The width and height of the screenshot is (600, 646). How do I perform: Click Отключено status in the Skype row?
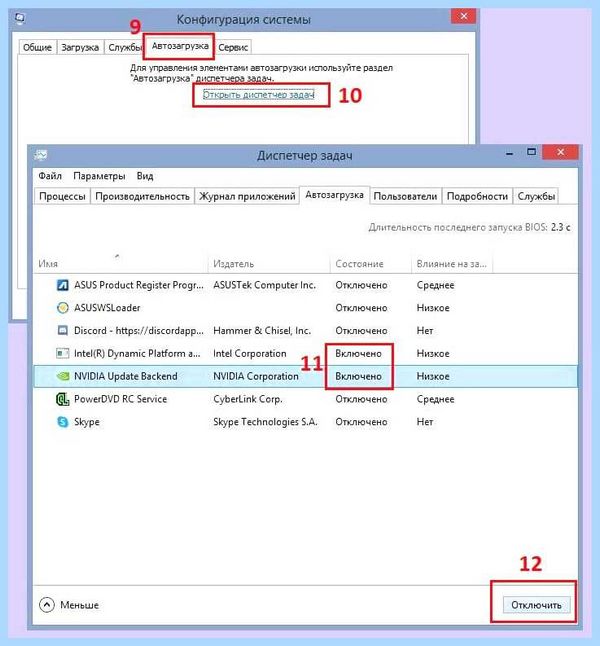[361, 422]
